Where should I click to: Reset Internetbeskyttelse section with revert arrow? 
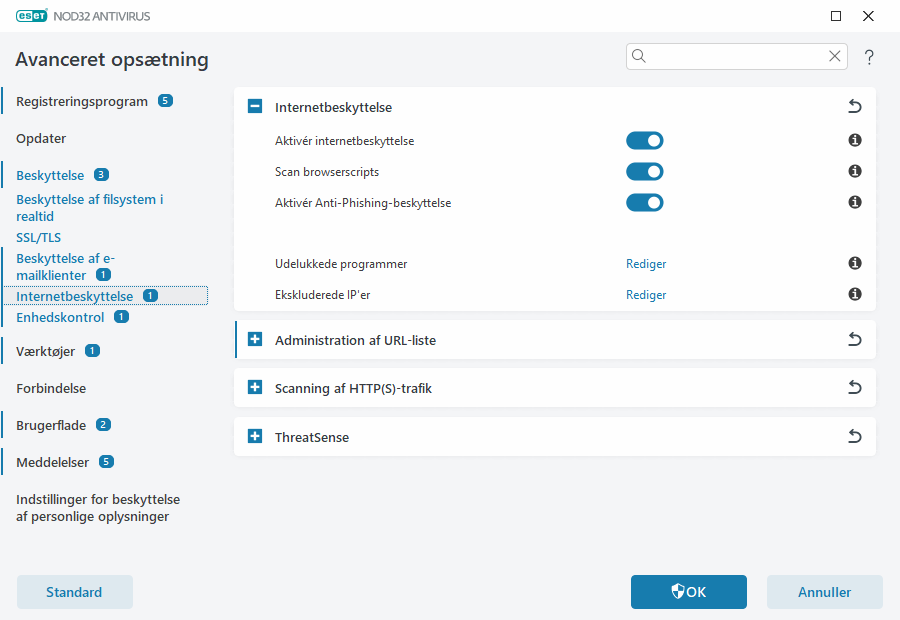coord(854,106)
